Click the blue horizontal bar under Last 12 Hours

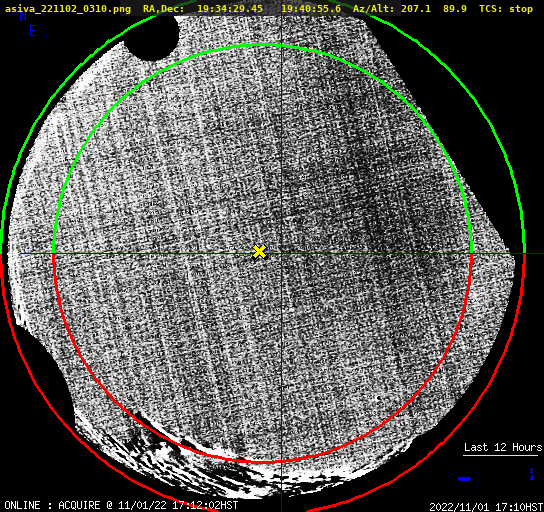click(464, 479)
